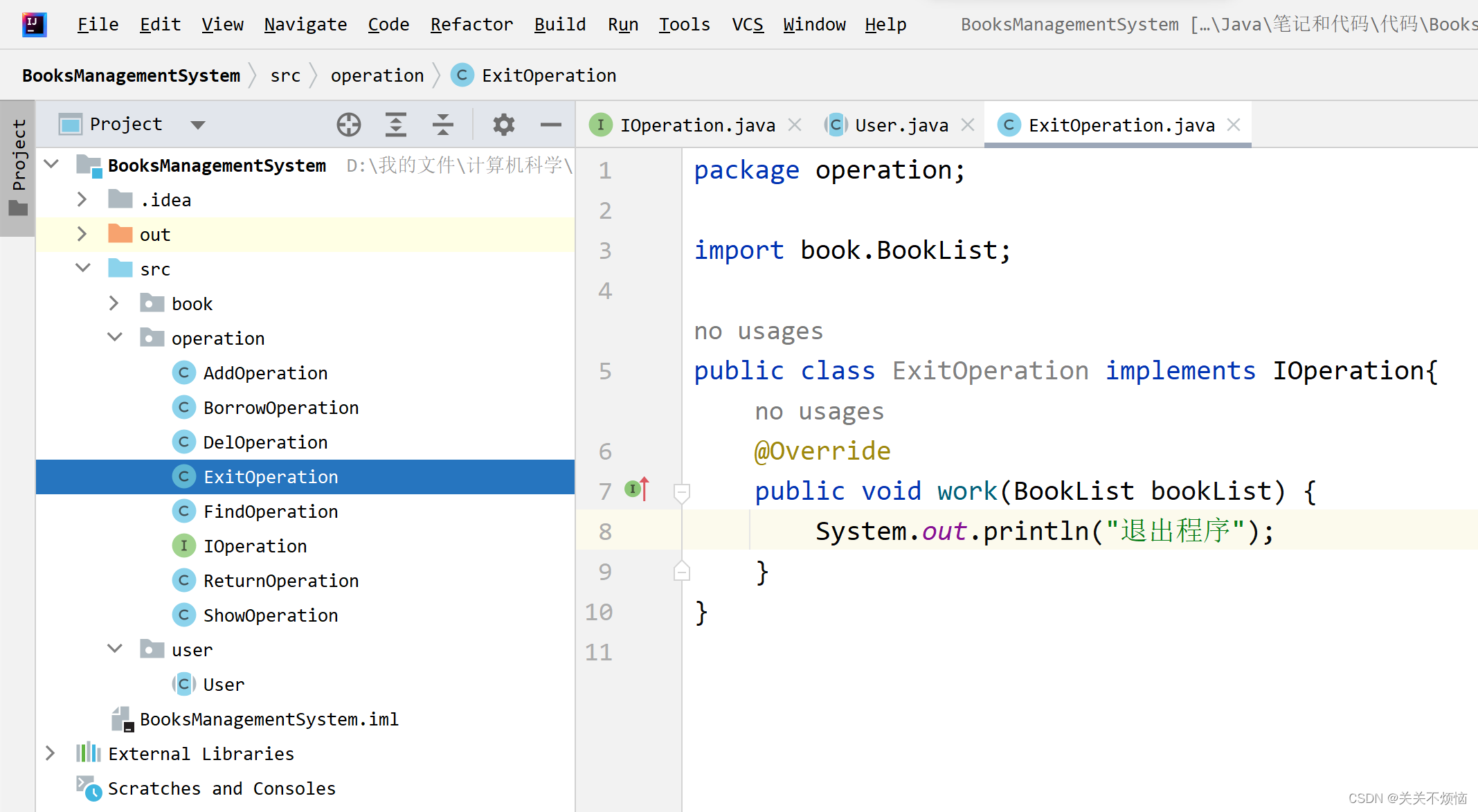Close the User.java tab

pos(968,125)
